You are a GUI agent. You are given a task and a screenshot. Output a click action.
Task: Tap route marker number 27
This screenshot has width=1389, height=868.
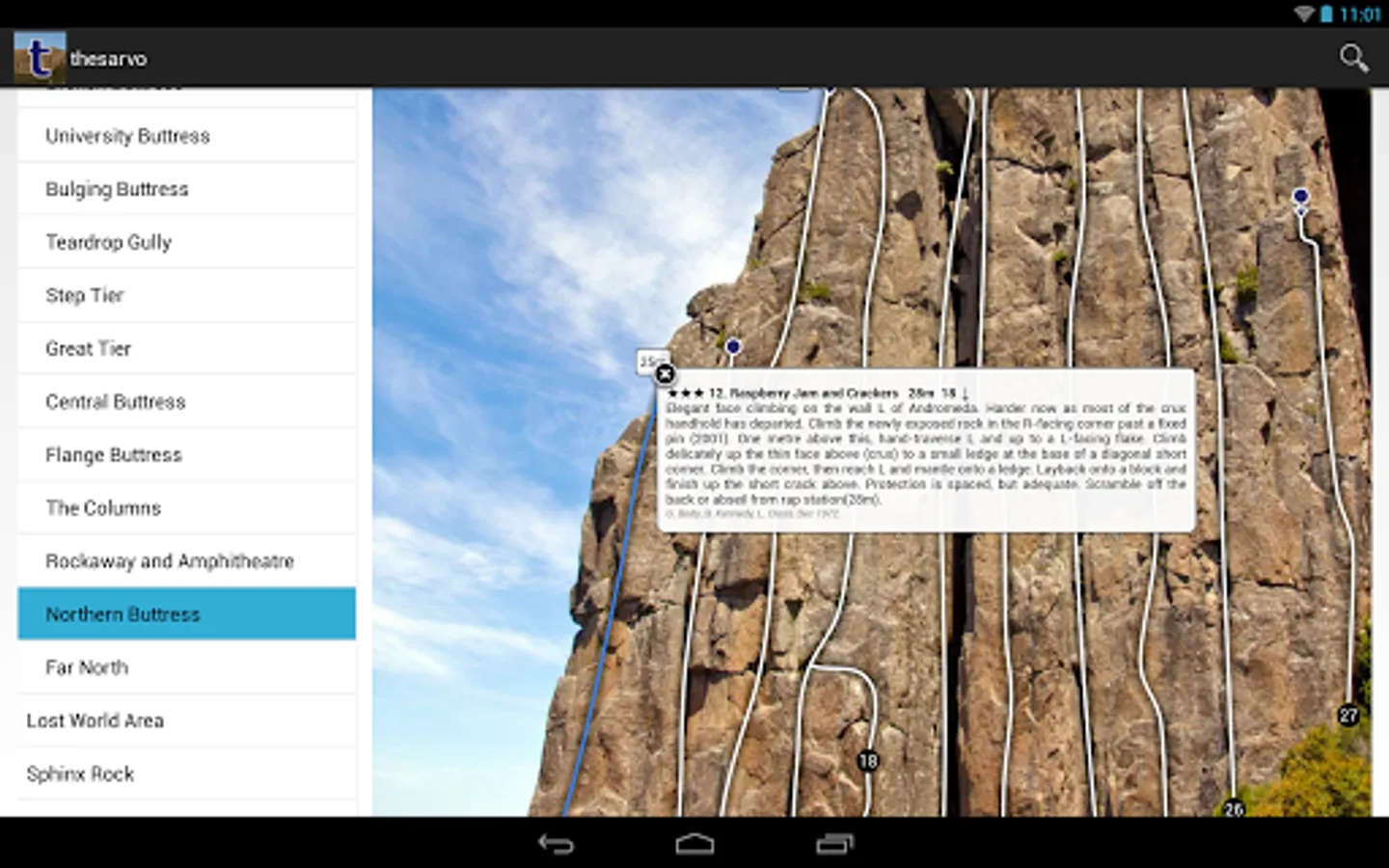click(x=1348, y=716)
